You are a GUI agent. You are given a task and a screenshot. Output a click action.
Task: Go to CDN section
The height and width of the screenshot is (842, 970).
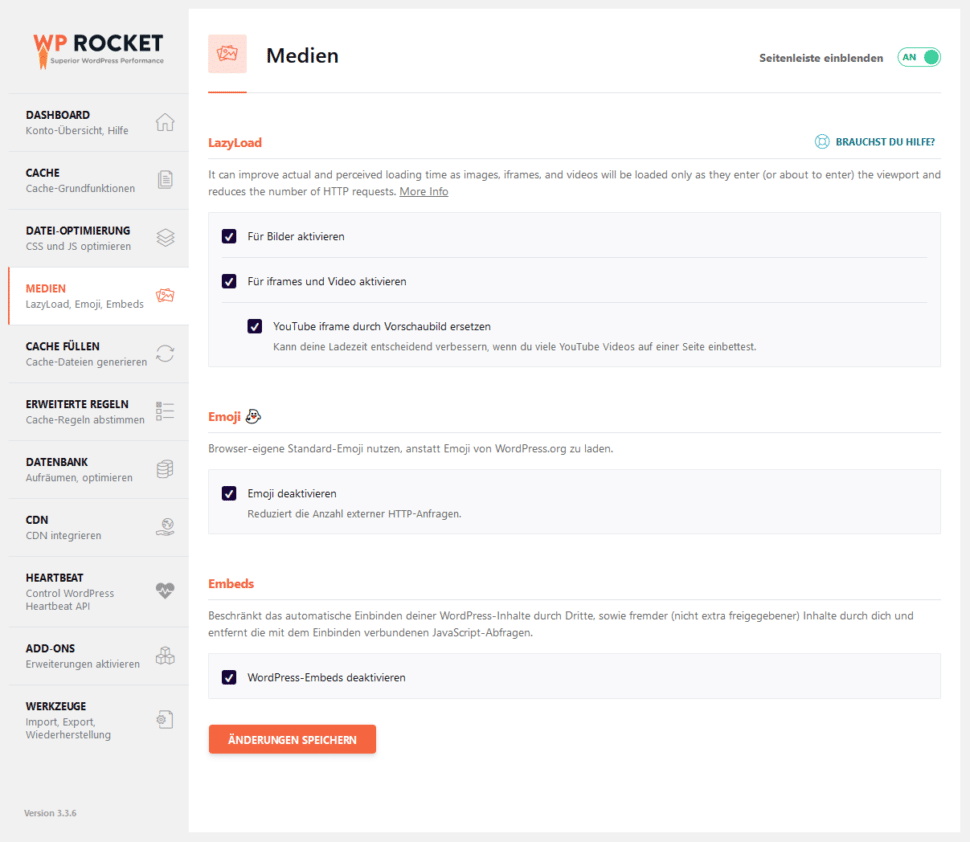coord(98,528)
